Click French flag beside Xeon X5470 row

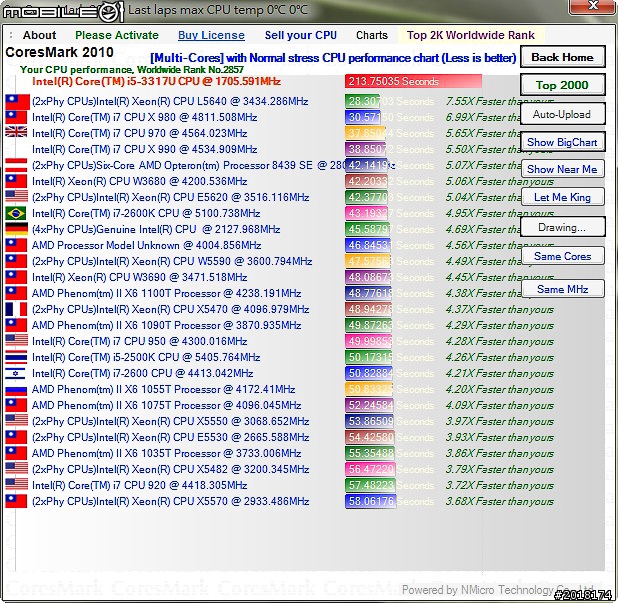pyautogui.click(x=17, y=309)
